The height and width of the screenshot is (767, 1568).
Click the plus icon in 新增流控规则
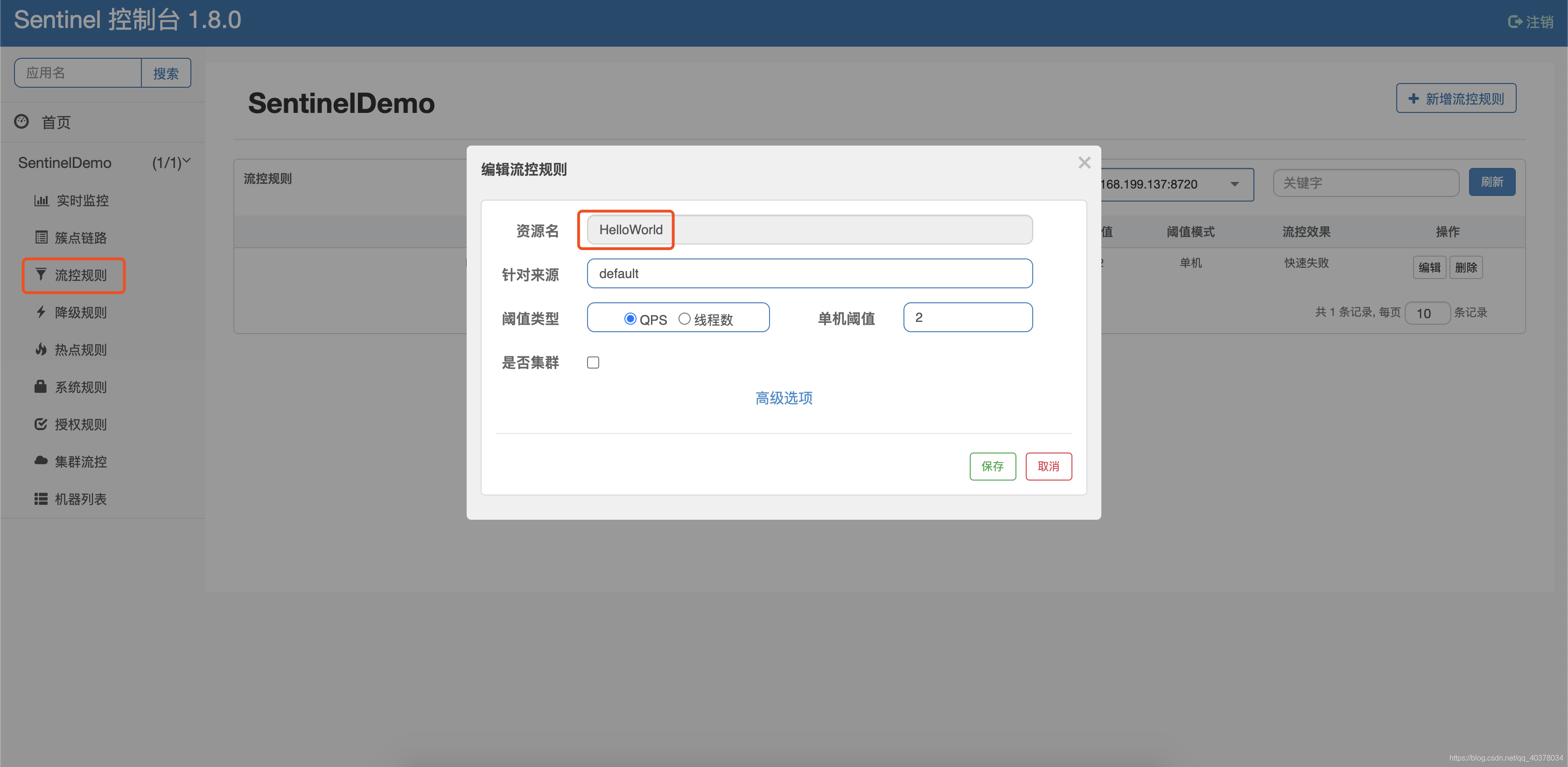[1414, 98]
